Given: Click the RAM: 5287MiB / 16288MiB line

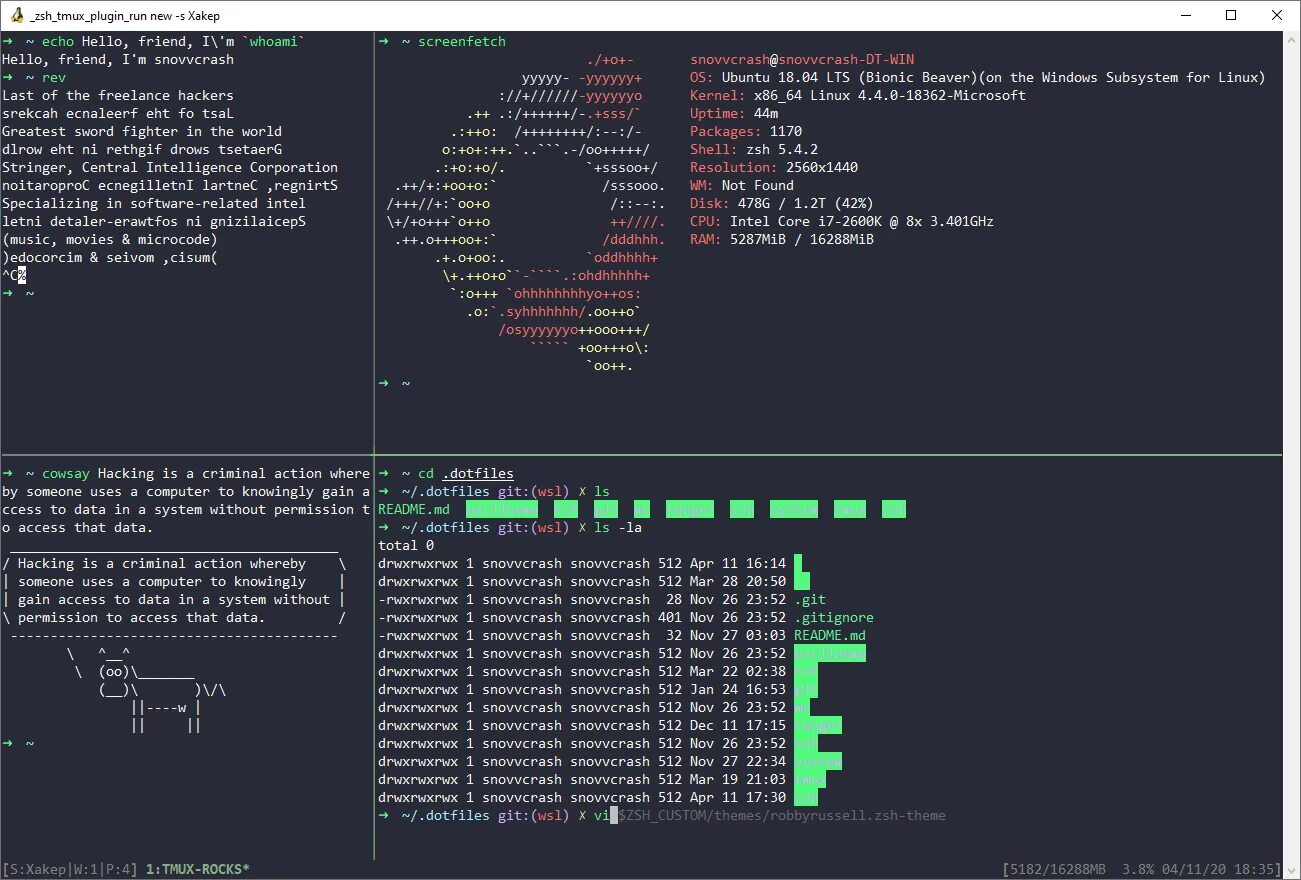Looking at the screenshot, I should pyautogui.click(x=782, y=239).
